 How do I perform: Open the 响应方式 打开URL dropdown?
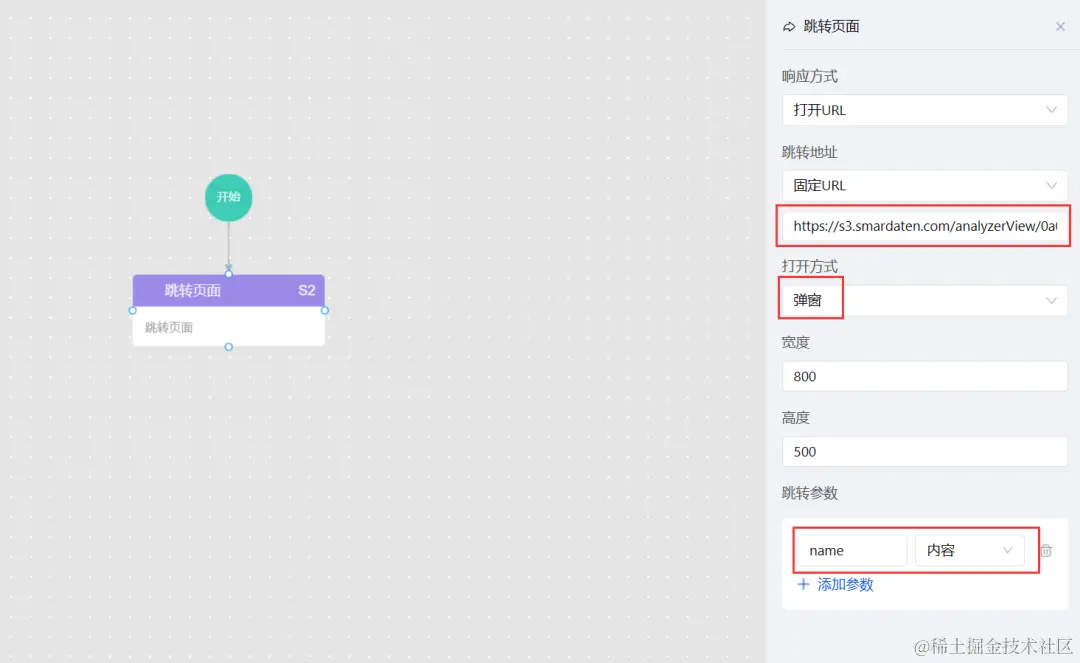924,110
